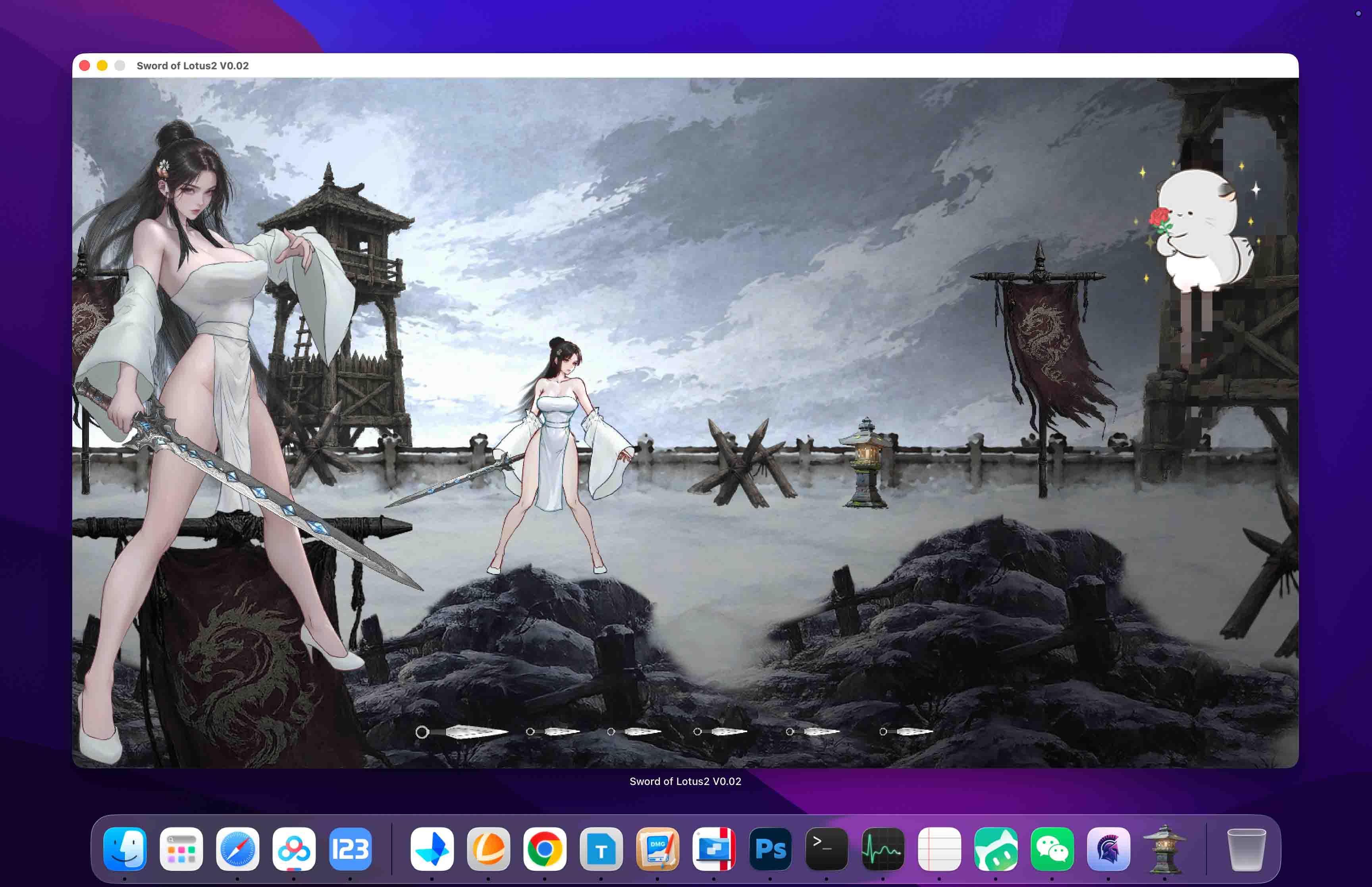Launch Safari from the dock
Screen dimensions: 1372x887
tap(238, 849)
